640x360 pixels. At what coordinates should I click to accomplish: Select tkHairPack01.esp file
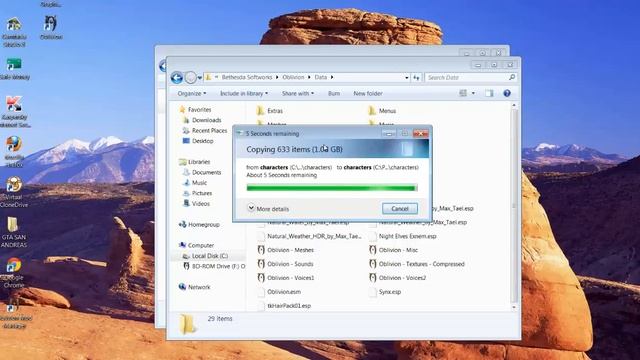284,306
